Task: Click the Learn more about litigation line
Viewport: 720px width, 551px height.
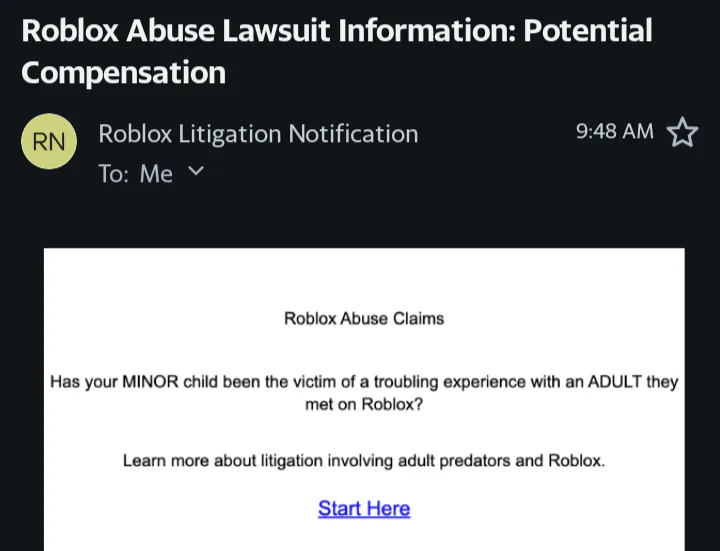Action: coord(364,461)
